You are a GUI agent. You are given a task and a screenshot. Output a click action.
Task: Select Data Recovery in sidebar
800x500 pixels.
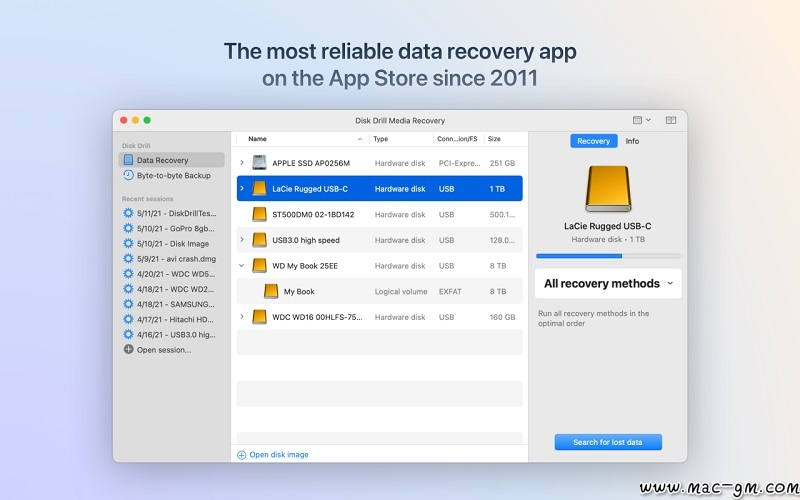[171, 160]
